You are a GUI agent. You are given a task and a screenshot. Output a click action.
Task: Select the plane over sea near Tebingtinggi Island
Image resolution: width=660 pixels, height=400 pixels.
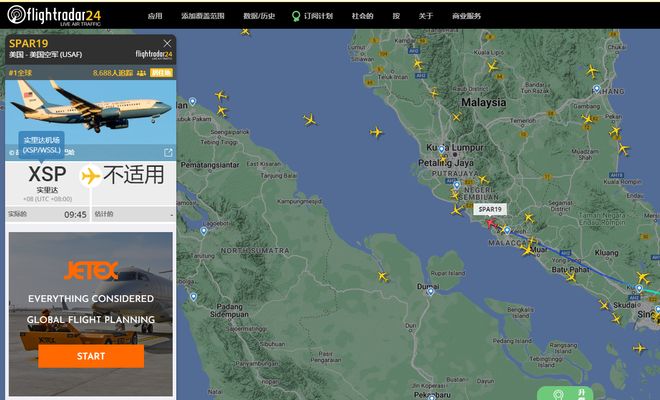coord(639,348)
